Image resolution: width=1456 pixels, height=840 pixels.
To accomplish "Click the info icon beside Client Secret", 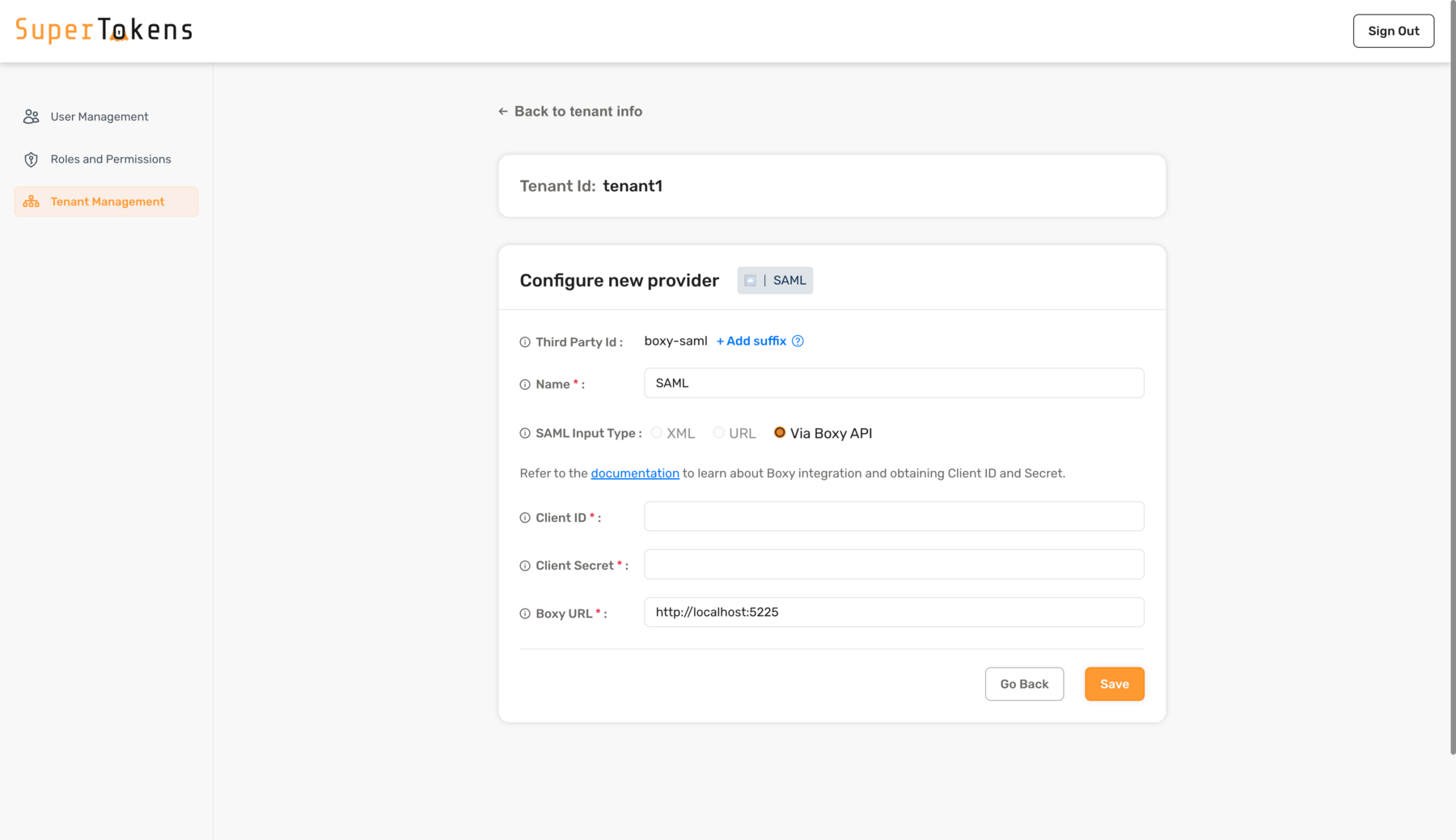I will [x=523, y=565].
